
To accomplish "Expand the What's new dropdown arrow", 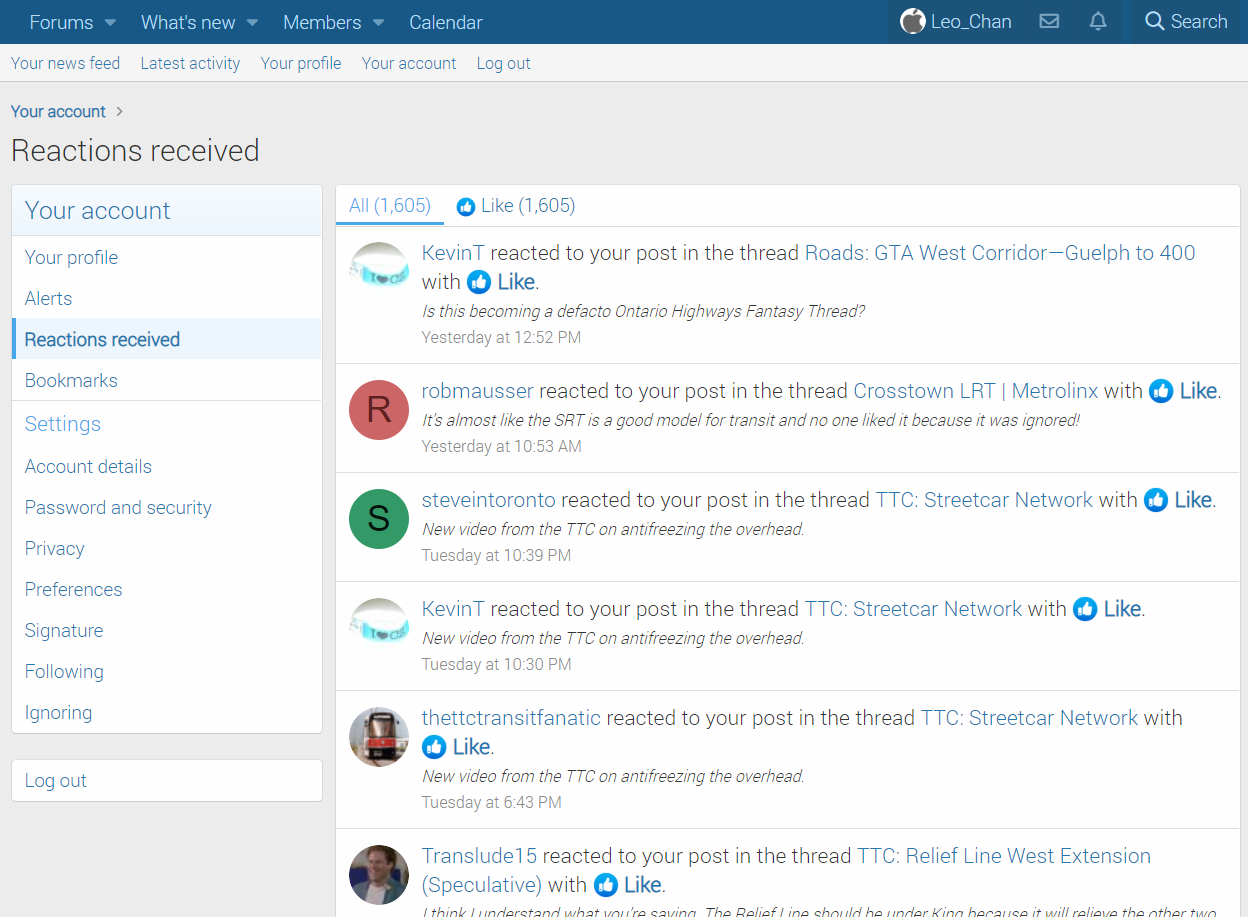I will (x=252, y=22).
